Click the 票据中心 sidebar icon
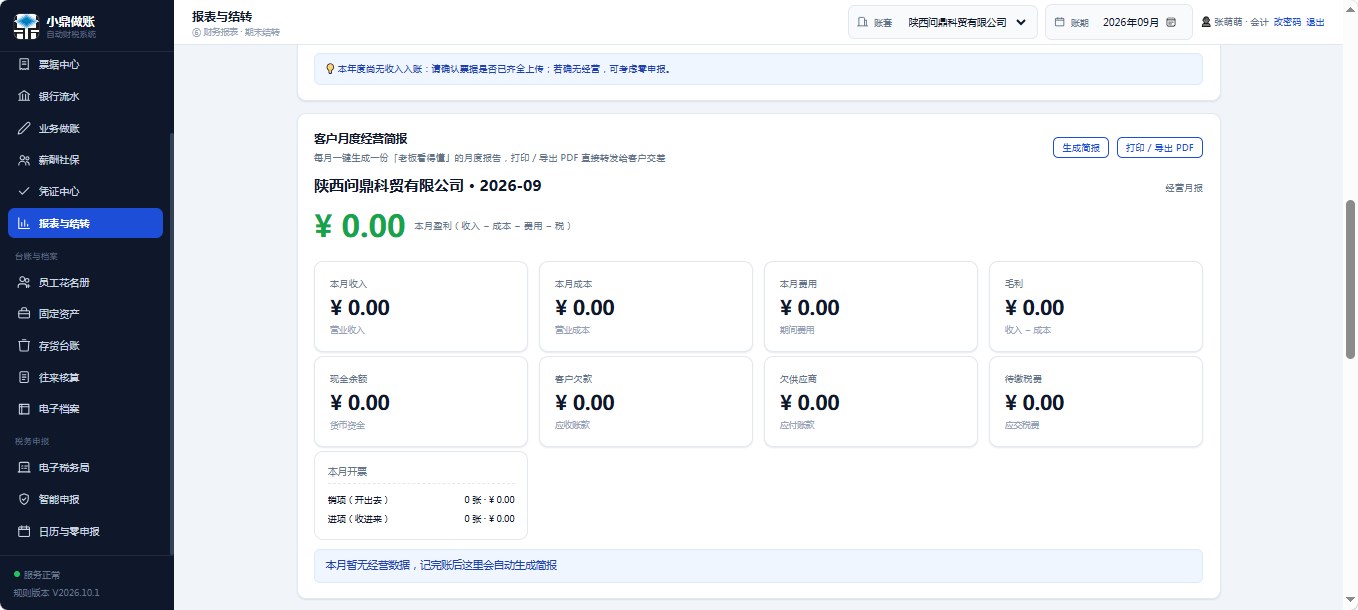 click(x=25, y=64)
